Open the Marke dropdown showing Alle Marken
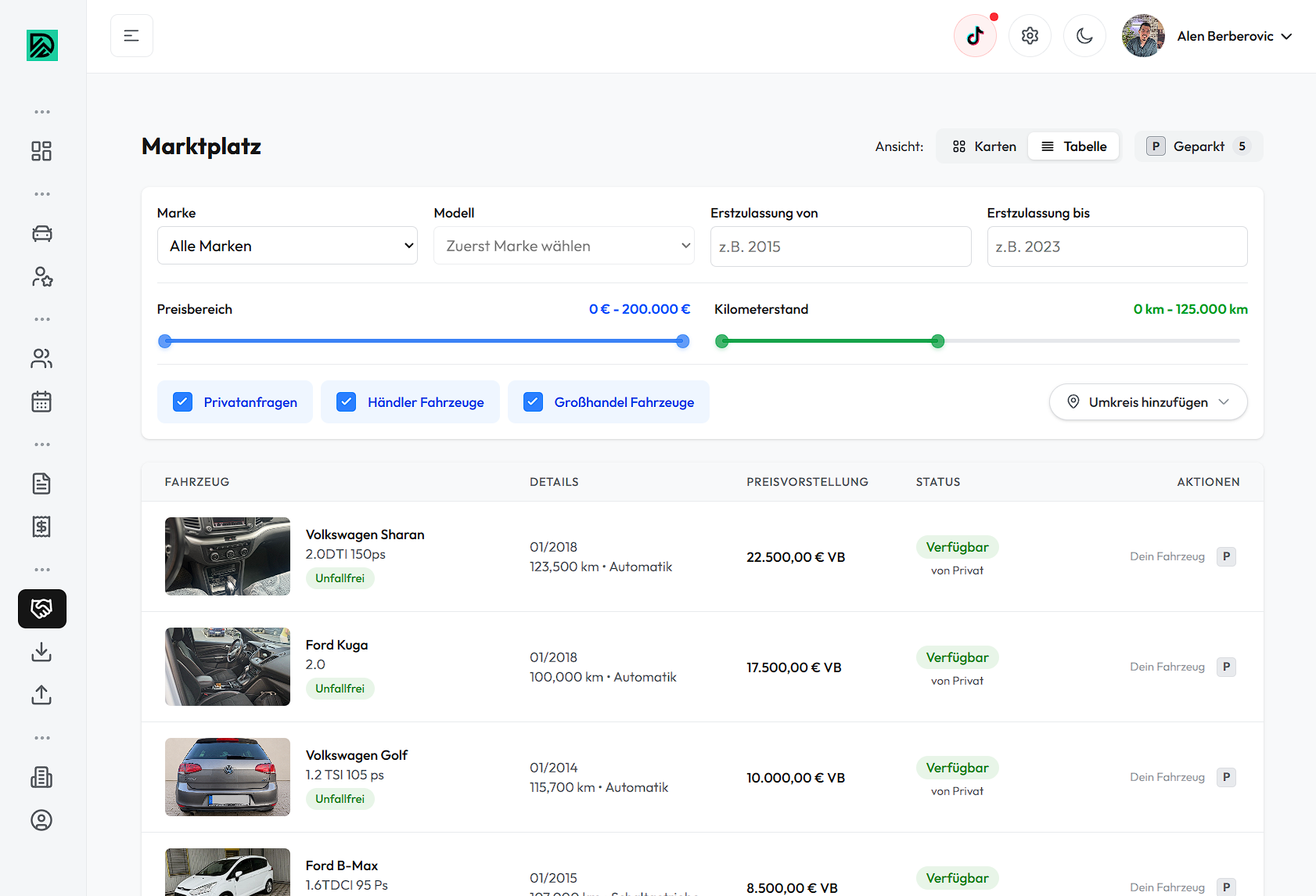The image size is (1316, 896). point(287,246)
